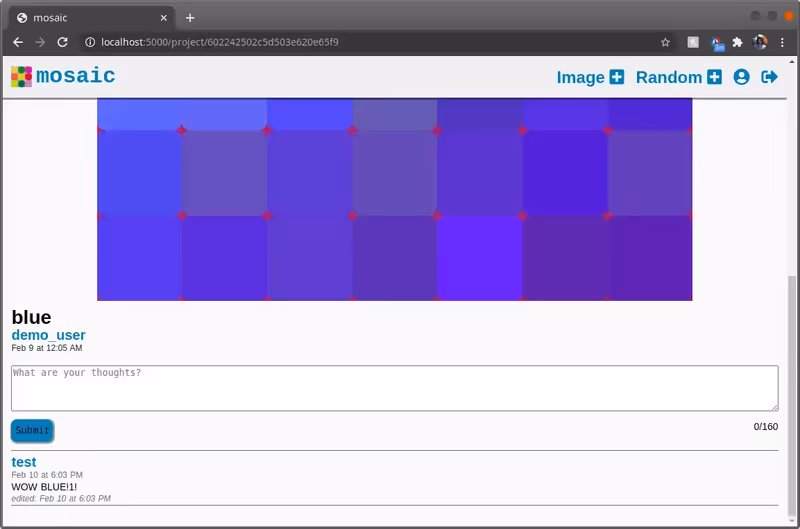Open commenter test's profile link

tap(24, 462)
